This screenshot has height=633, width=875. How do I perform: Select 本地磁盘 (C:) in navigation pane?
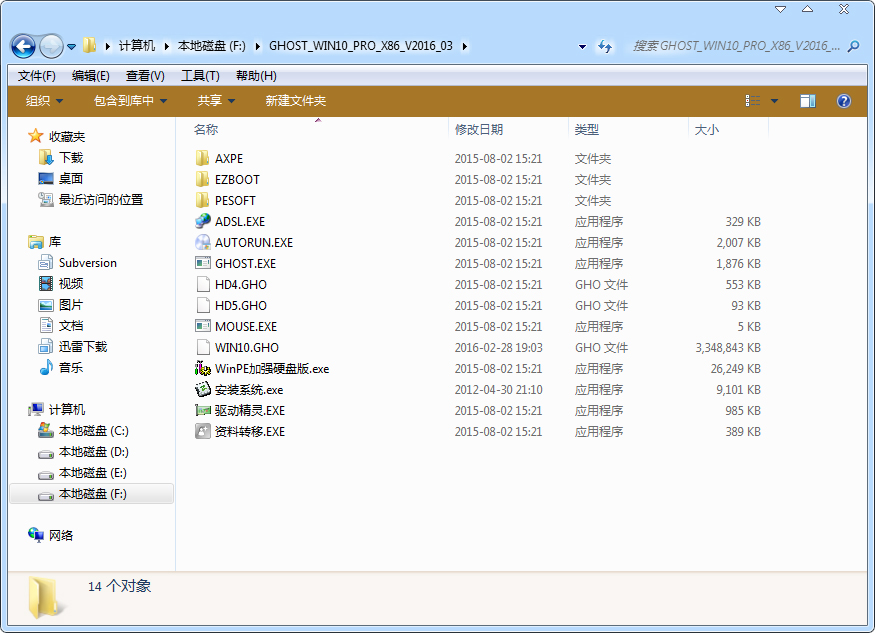pos(95,431)
